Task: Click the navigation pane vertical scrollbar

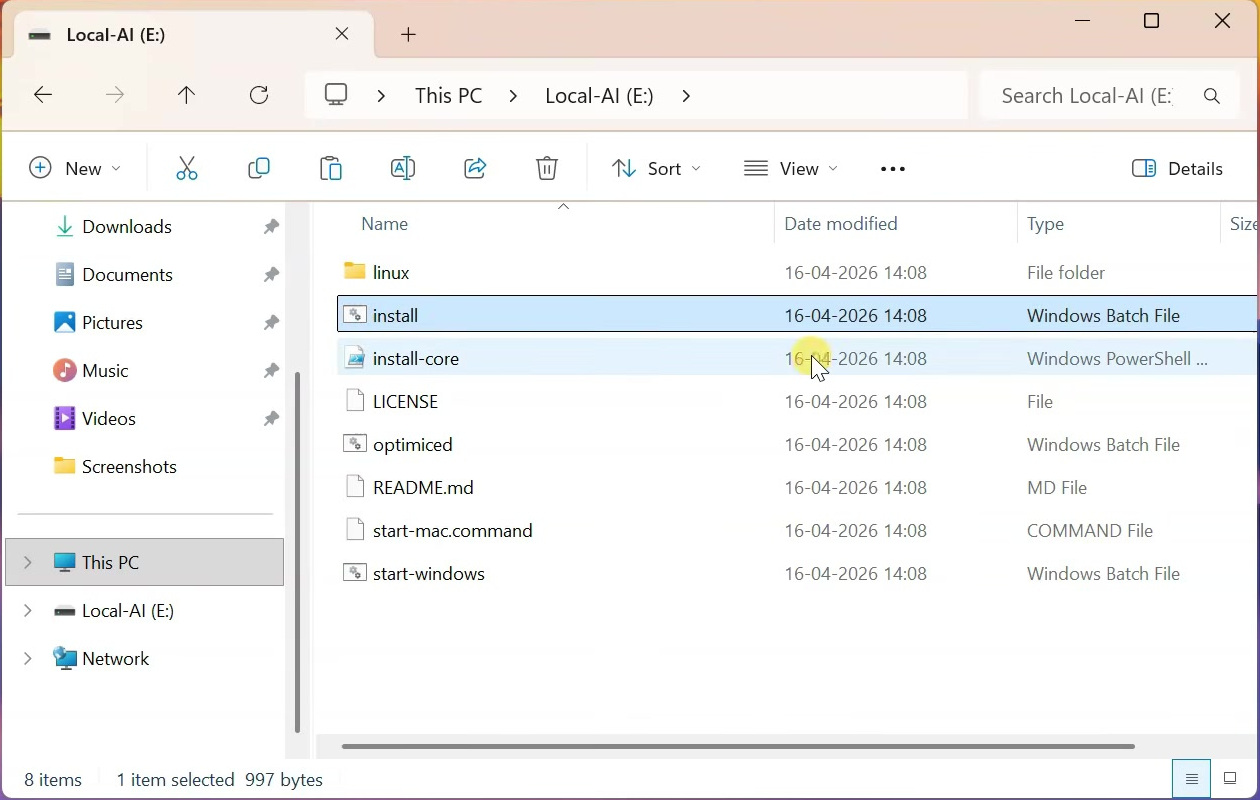Action: 297,552
